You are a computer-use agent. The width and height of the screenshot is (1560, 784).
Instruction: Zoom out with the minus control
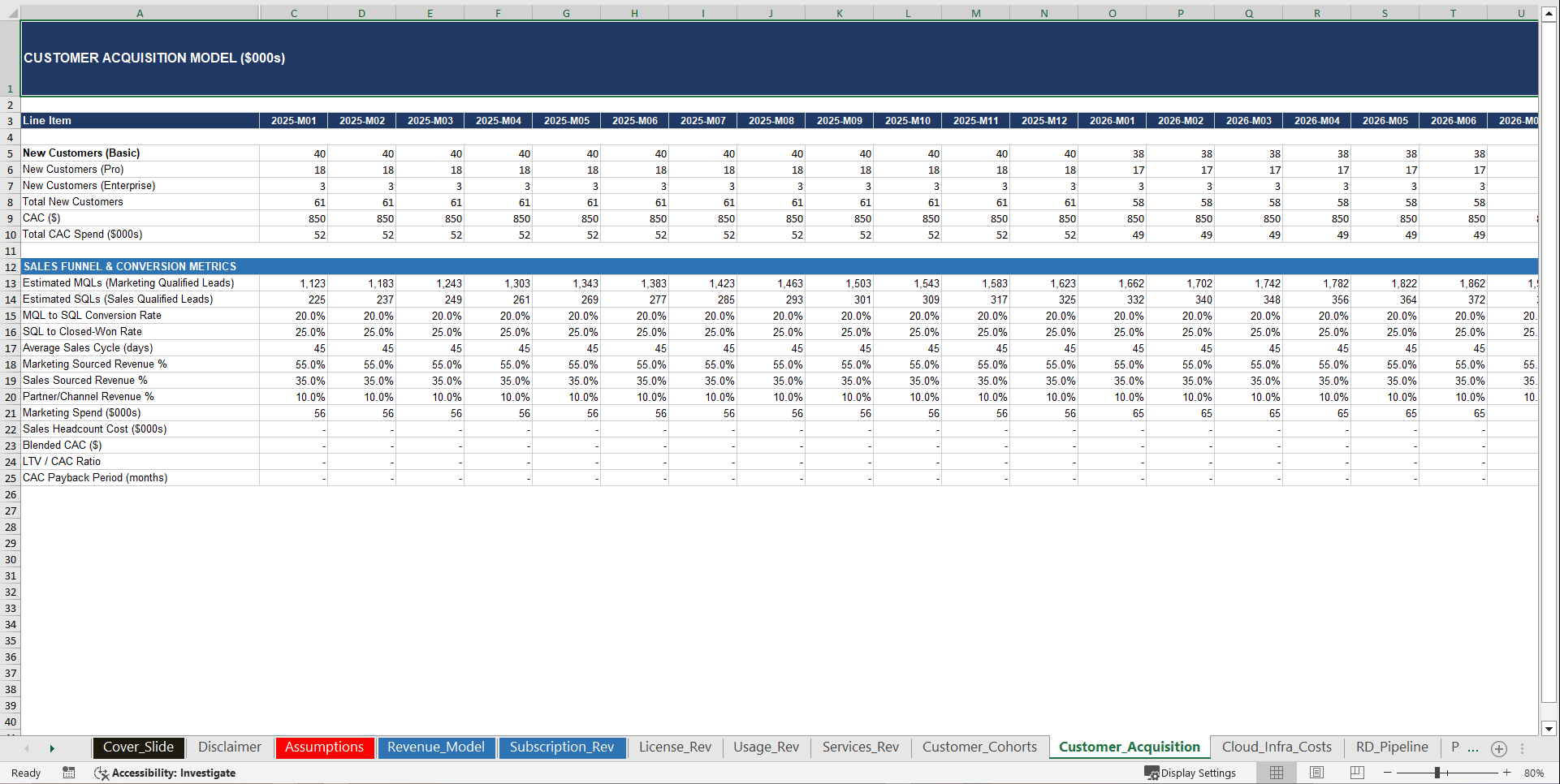(1388, 773)
